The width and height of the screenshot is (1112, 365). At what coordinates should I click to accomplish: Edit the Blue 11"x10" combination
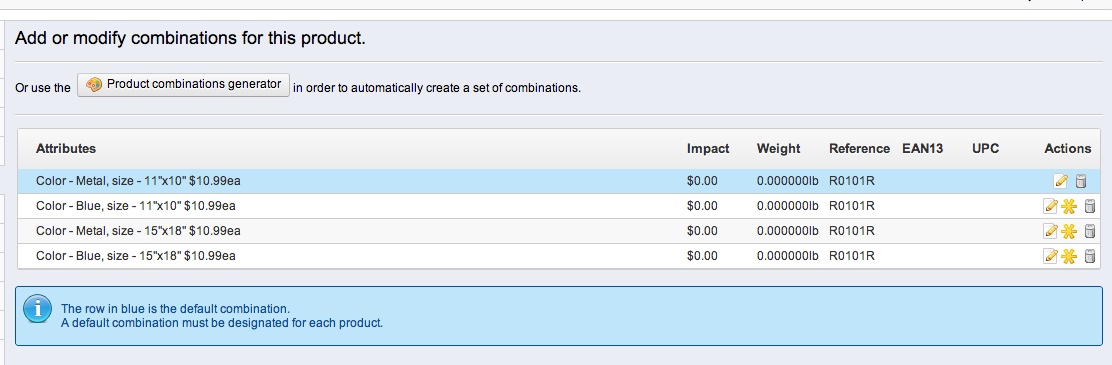pyautogui.click(x=1051, y=206)
